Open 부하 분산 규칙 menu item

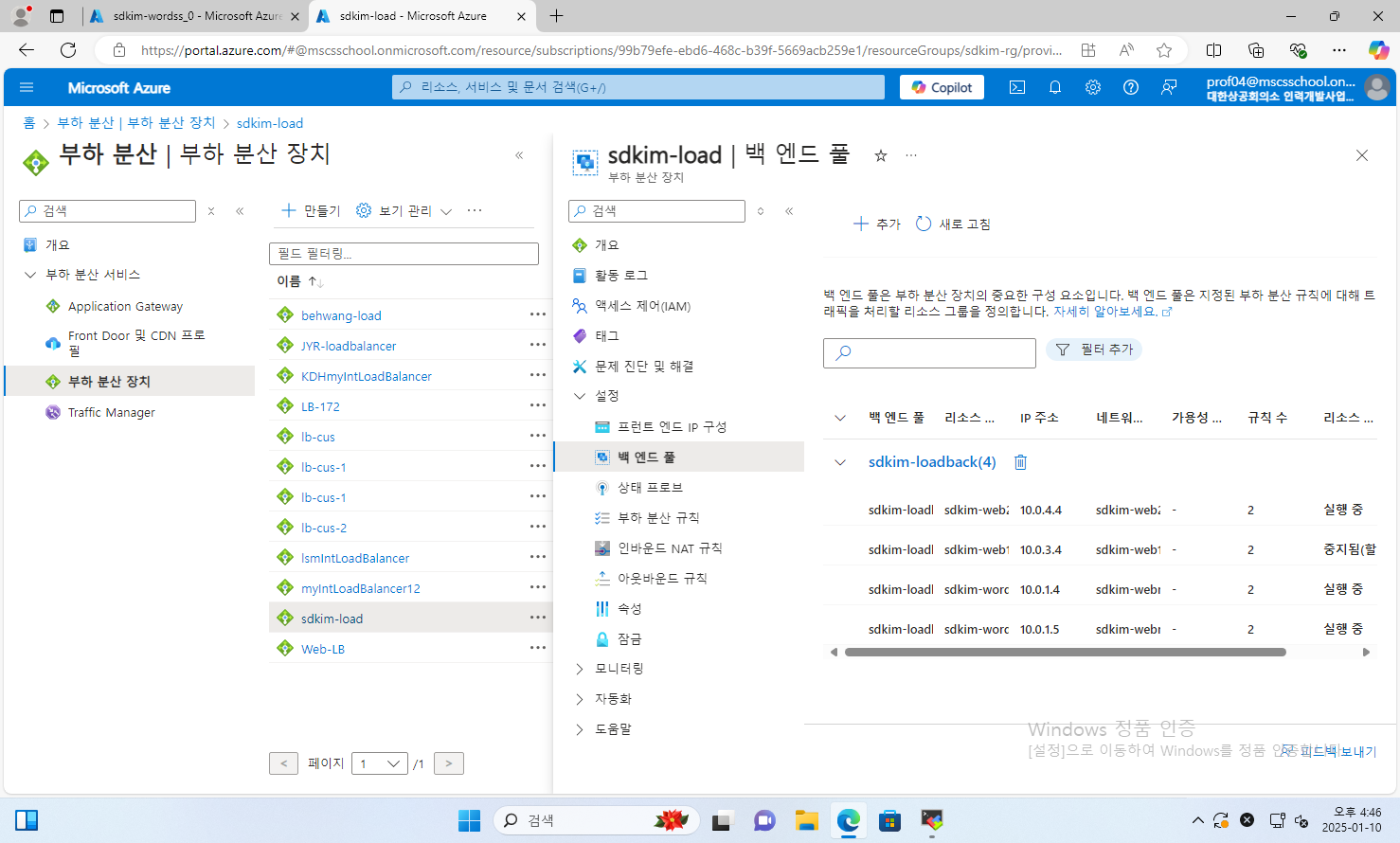coord(658,518)
